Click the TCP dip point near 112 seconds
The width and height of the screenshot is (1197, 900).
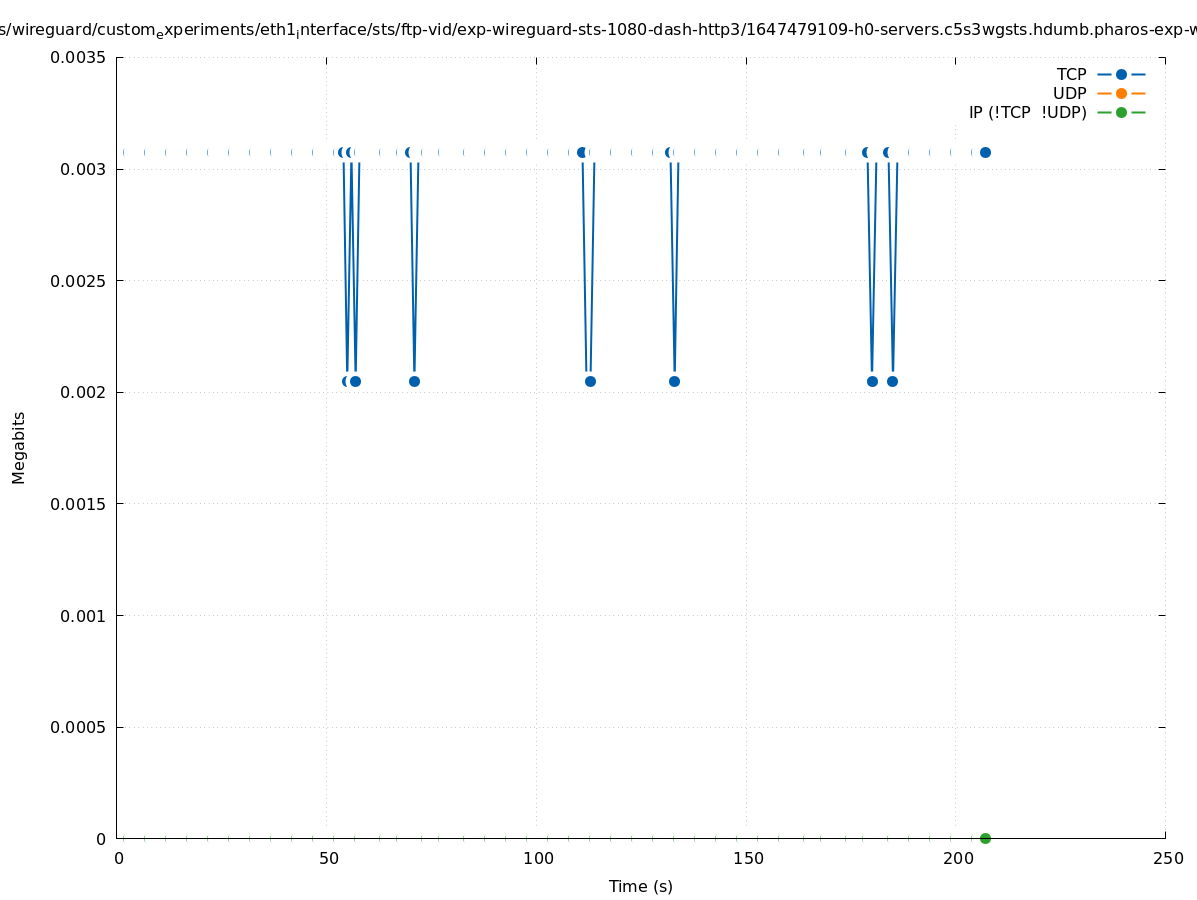[x=590, y=381]
